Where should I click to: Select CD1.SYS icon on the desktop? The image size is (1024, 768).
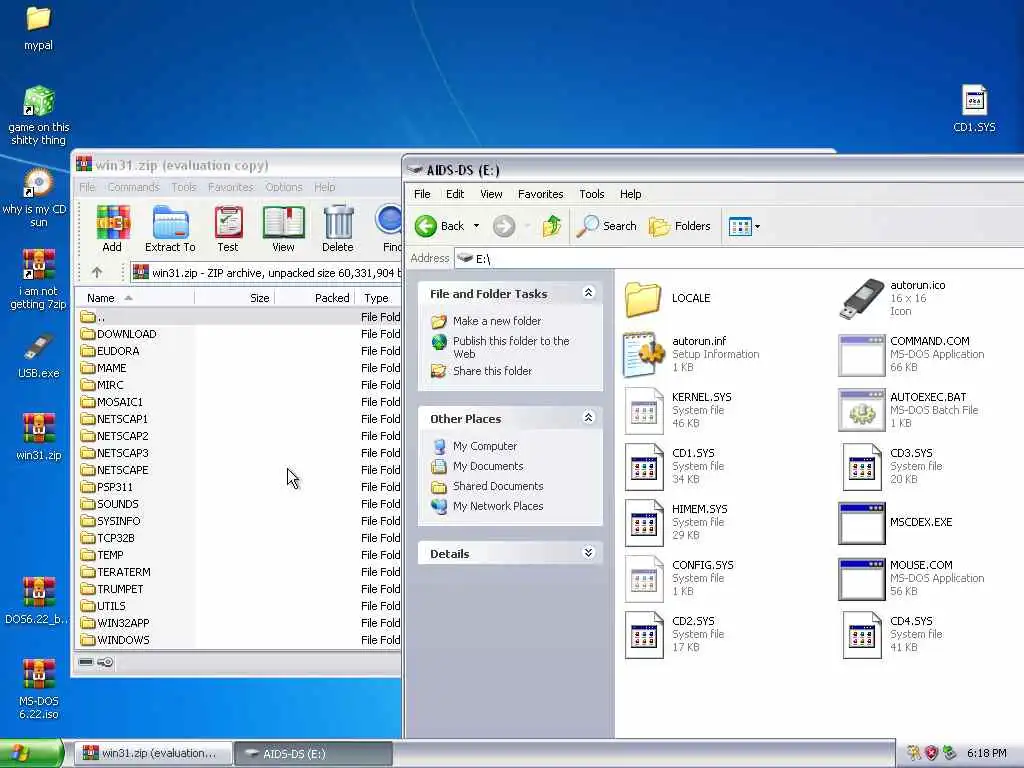pos(974,108)
